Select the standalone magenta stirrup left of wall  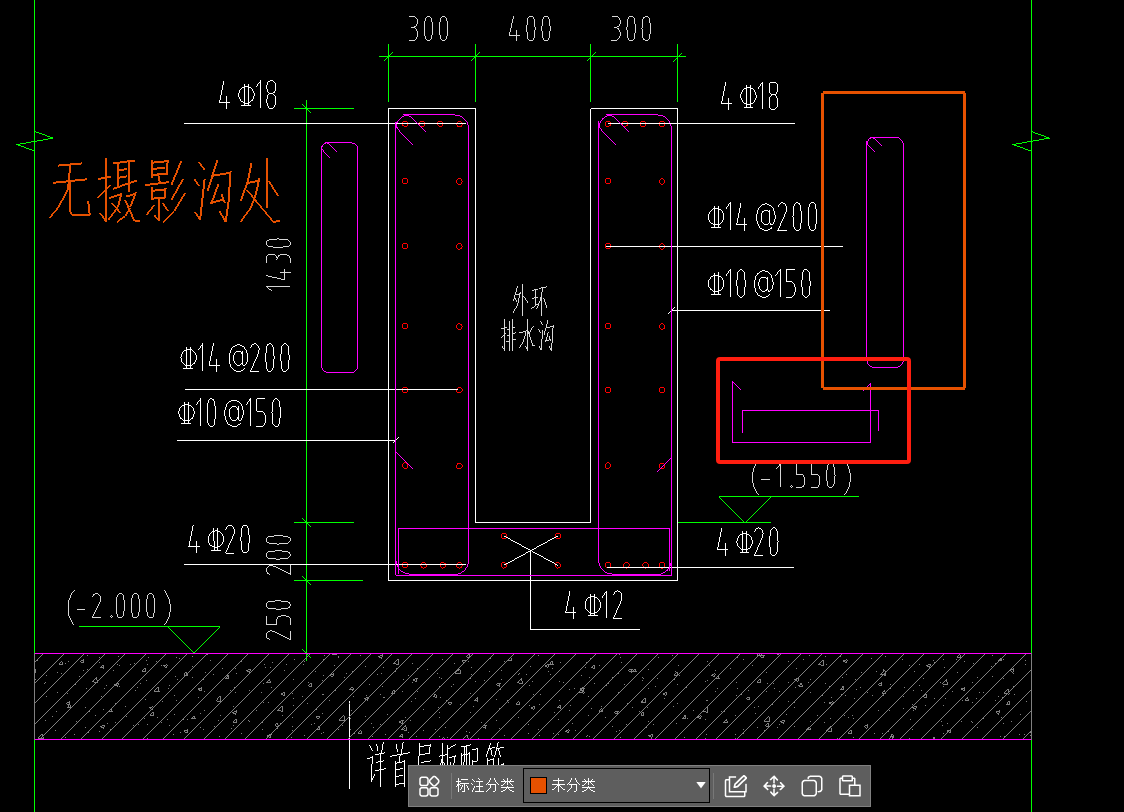tap(339, 257)
